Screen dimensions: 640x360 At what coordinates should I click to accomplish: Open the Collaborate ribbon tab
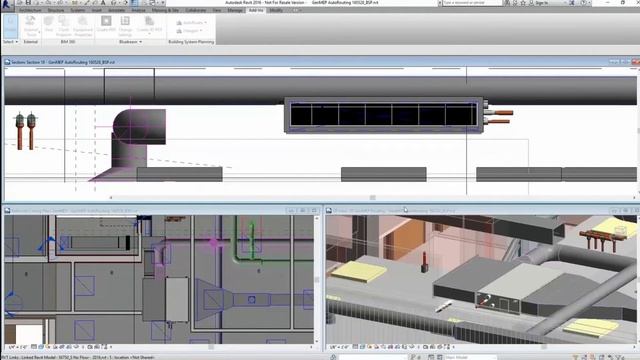coord(196,10)
